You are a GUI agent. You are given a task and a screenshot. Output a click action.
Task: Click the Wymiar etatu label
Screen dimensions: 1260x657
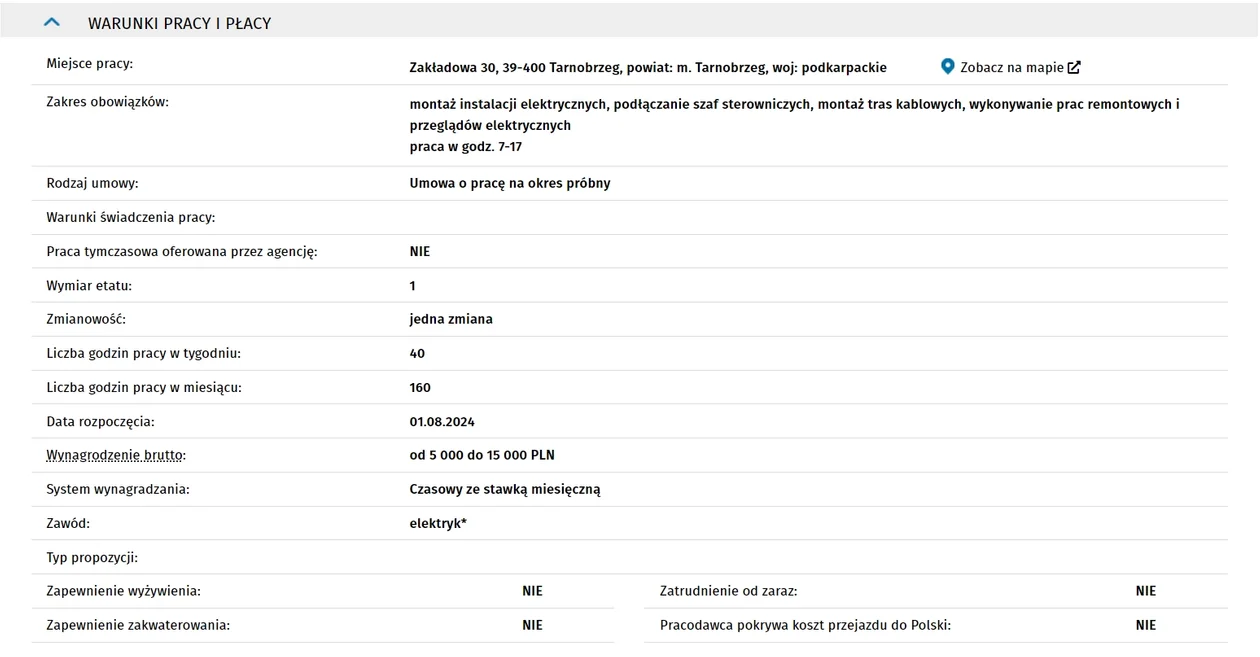pyautogui.click(x=89, y=286)
